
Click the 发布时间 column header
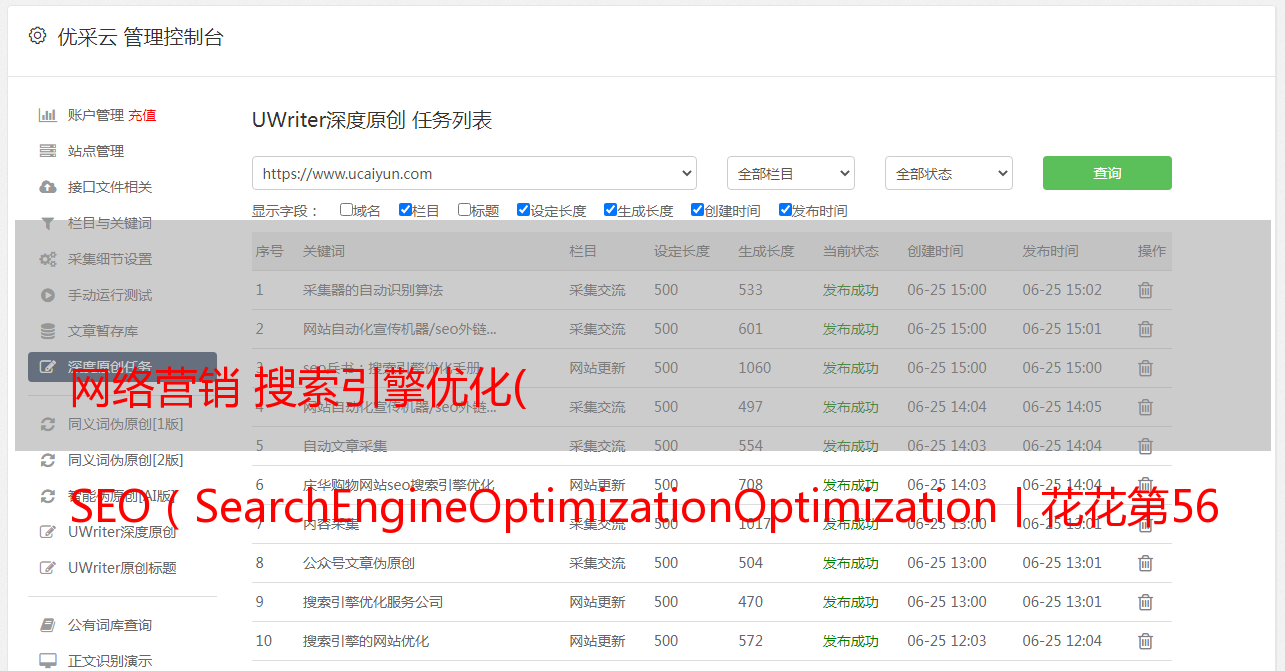1050,251
